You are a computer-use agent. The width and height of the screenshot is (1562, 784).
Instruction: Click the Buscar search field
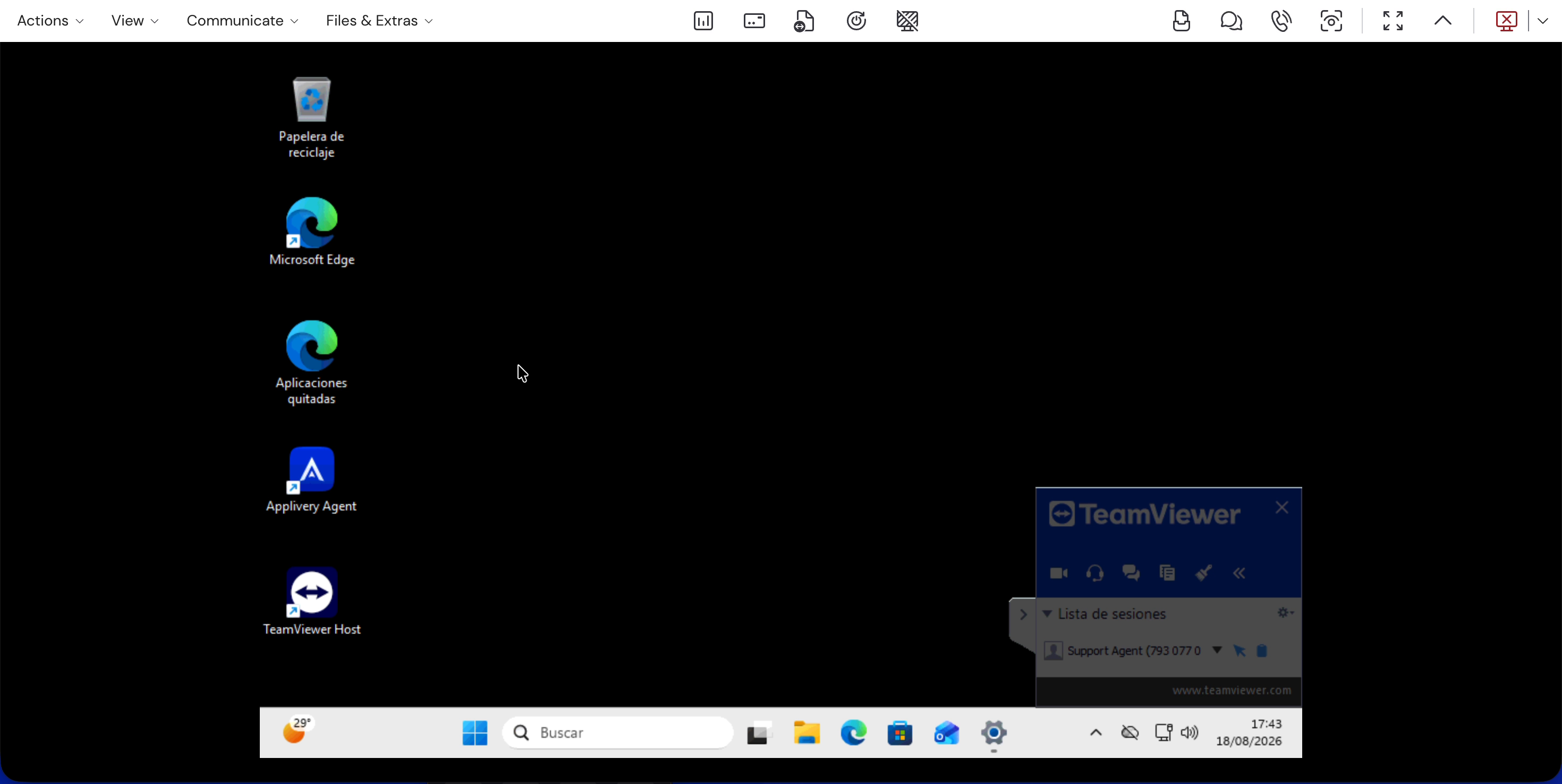coord(617,733)
